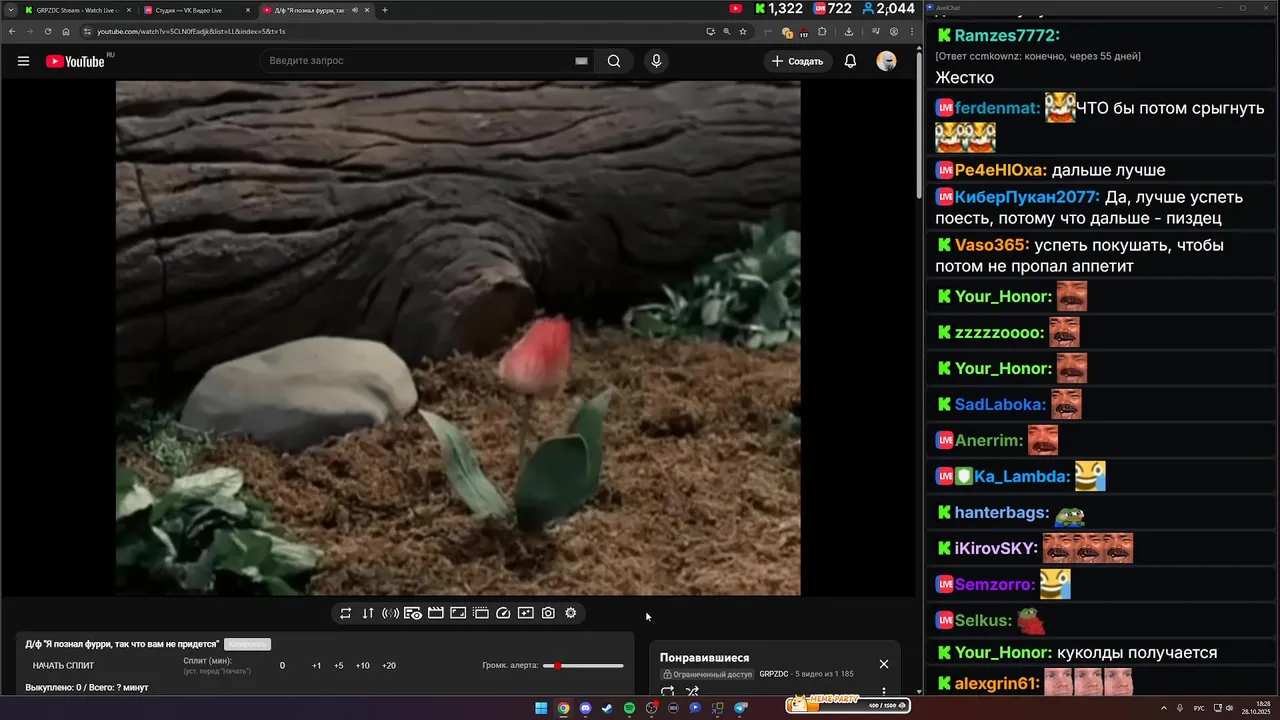Screen dimensions: 1280x720
Task: Add +1 minute to split
Action: [316, 666]
